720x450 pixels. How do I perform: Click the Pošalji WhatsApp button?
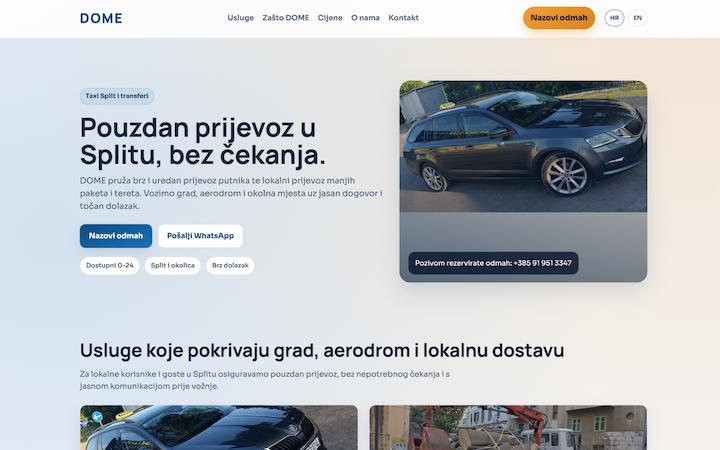point(200,236)
